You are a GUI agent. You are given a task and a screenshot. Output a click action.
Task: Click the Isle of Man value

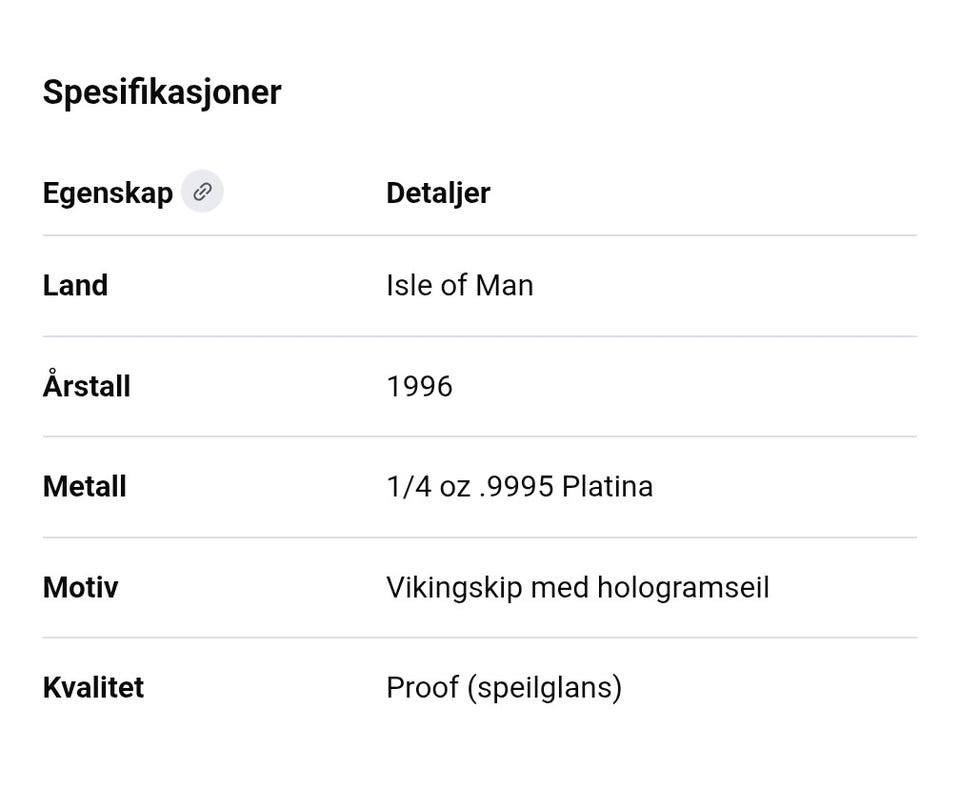[x=459, y=285]
